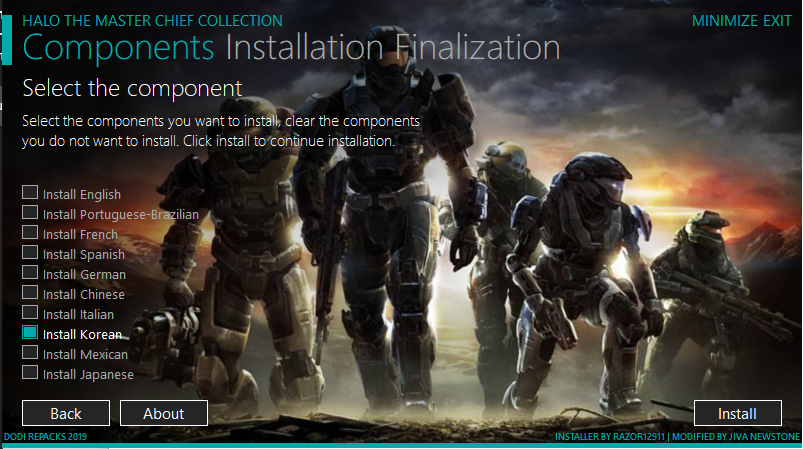
Task: Start installation with the Install button
Action: tap(737, 413)
